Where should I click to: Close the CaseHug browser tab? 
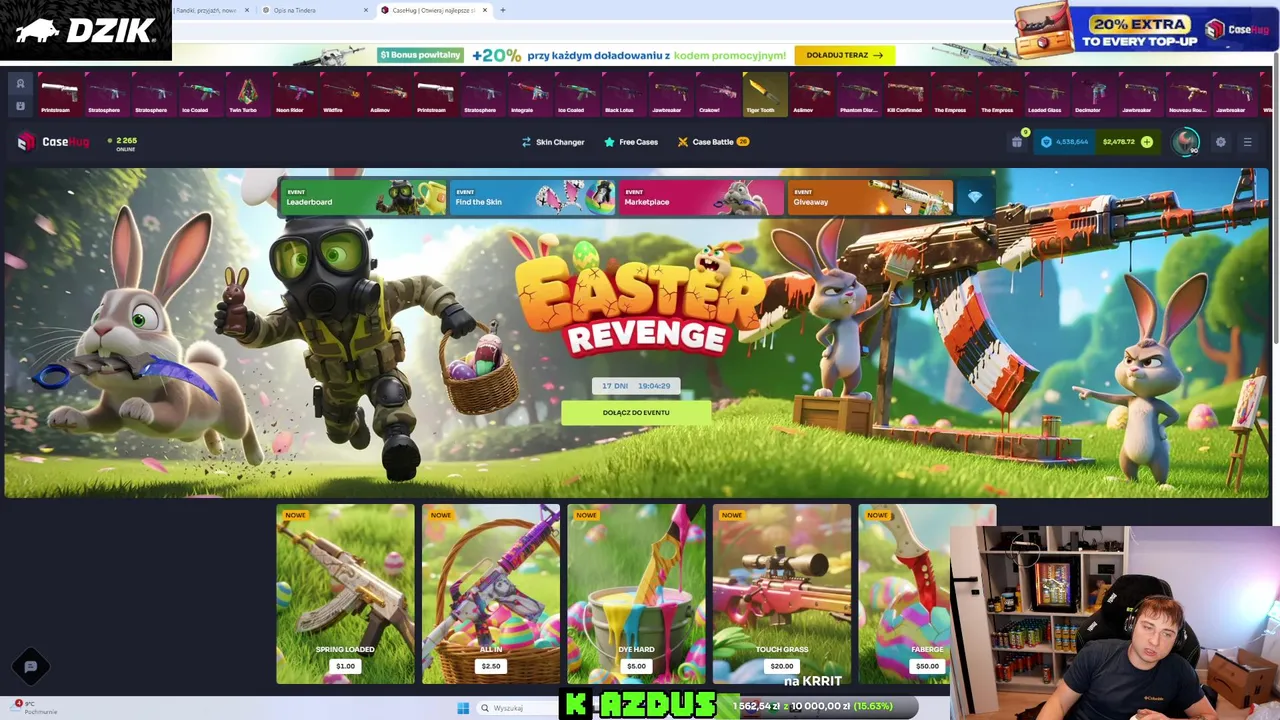coord(485,10)
